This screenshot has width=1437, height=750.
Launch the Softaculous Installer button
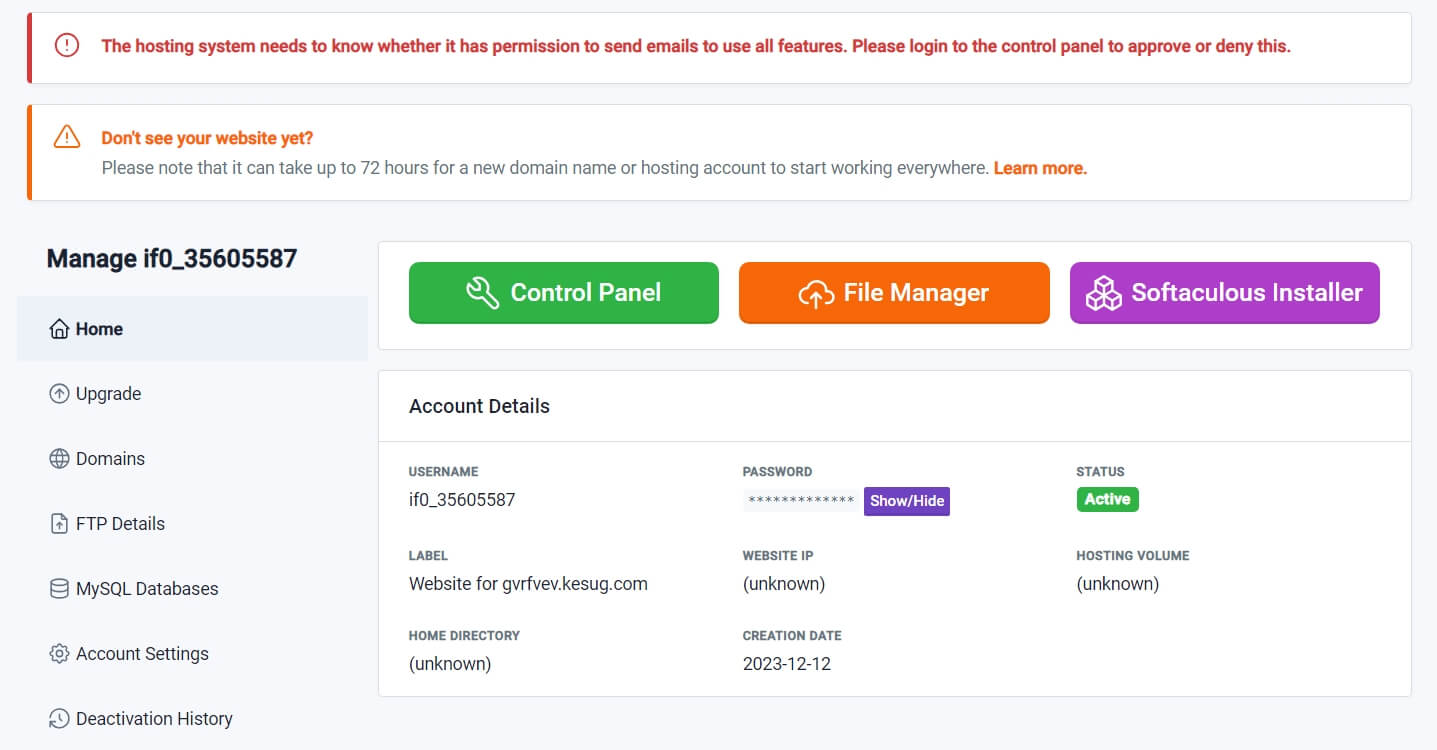(x=1225, y=293)
